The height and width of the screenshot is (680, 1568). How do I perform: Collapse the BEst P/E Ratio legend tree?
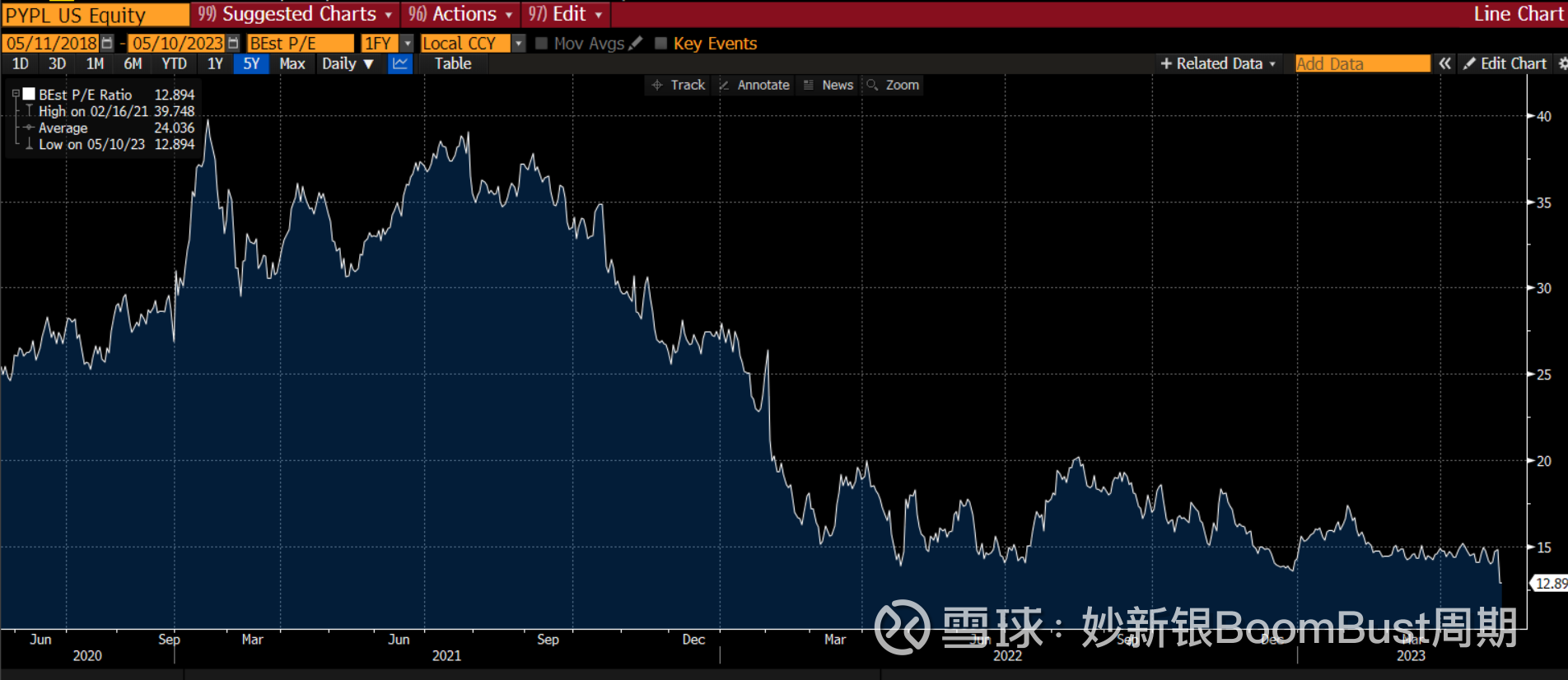coord(16,94)
